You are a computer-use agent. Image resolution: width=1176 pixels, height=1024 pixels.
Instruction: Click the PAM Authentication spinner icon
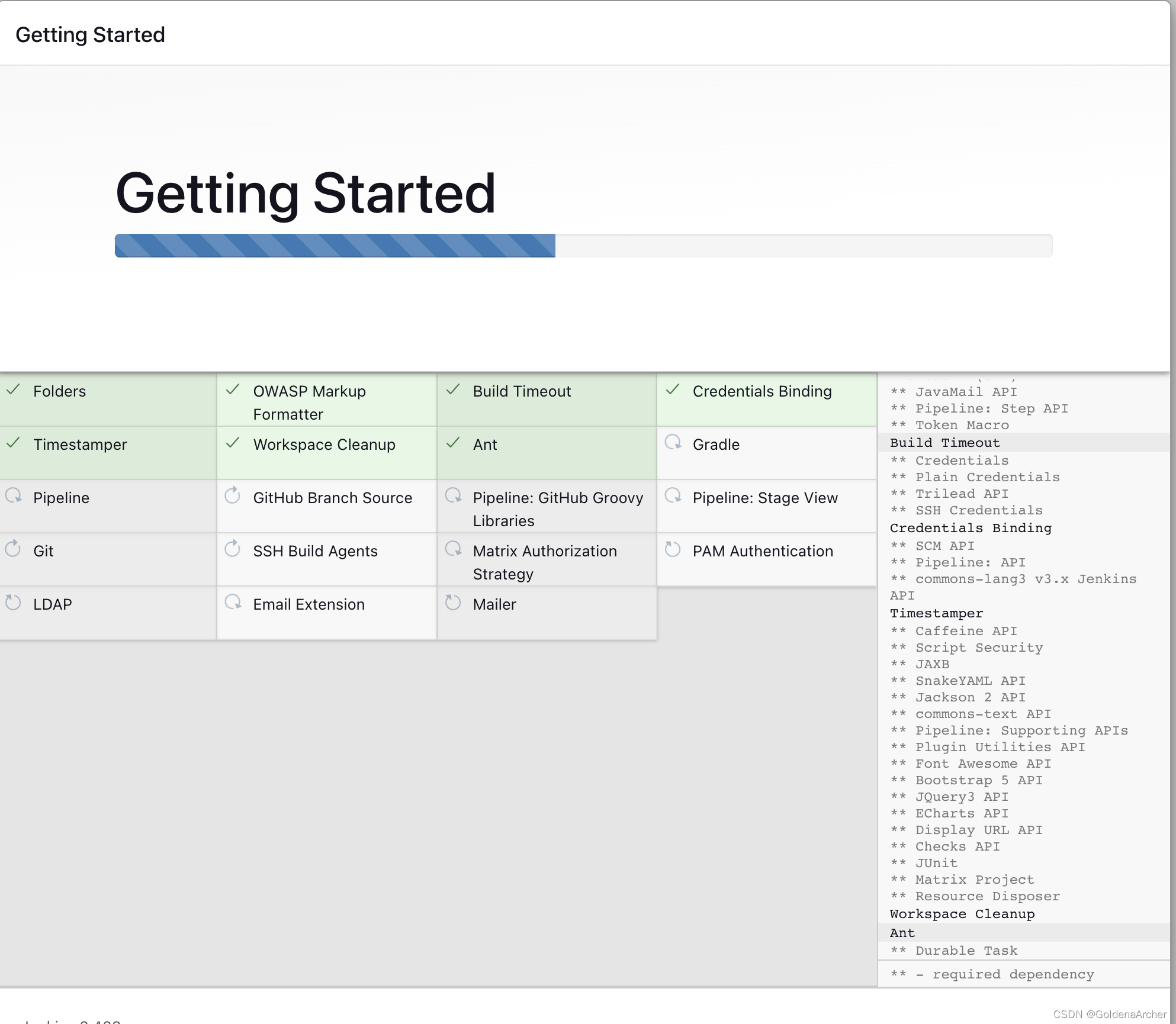[x=673, y=549]
